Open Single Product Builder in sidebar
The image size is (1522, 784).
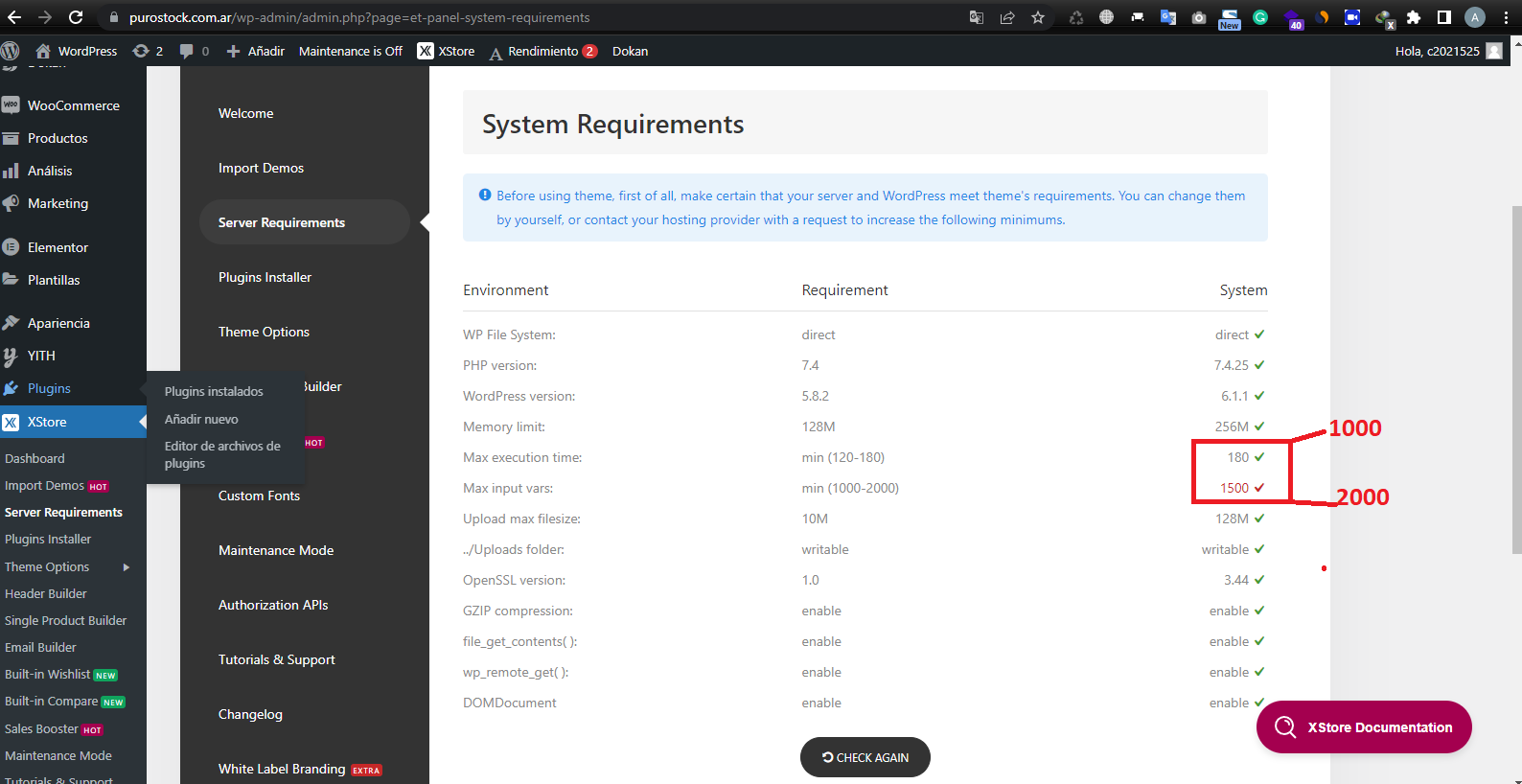coord(65,620)
